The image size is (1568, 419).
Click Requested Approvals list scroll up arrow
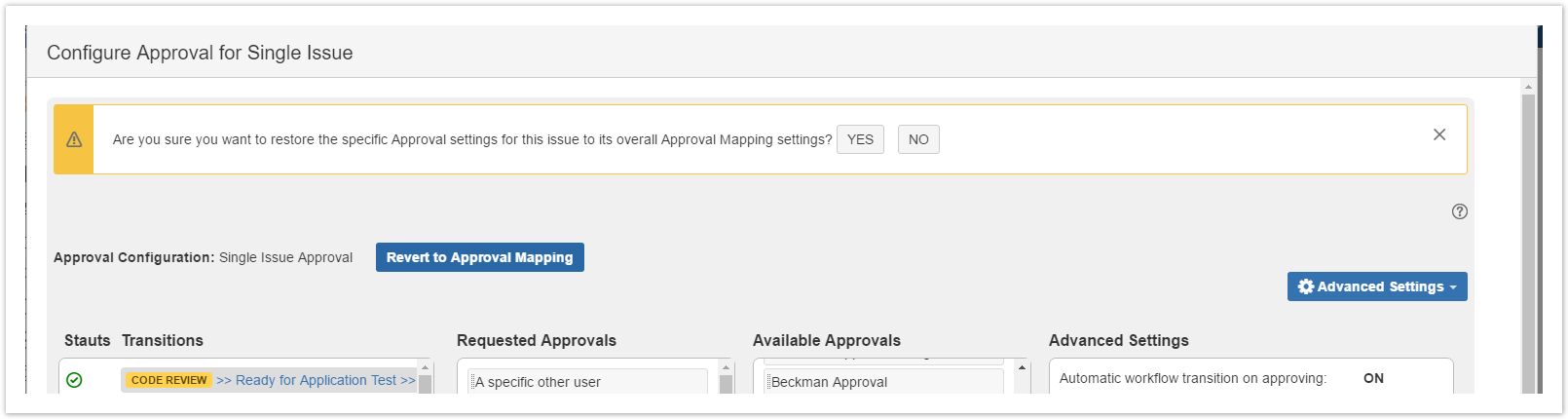pos(726,367)
